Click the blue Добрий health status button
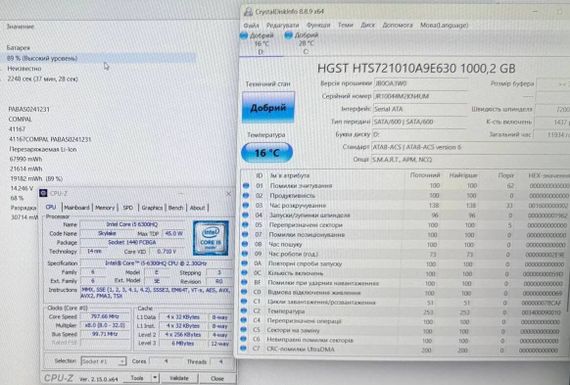570x385 pixels. coord(268,108)
